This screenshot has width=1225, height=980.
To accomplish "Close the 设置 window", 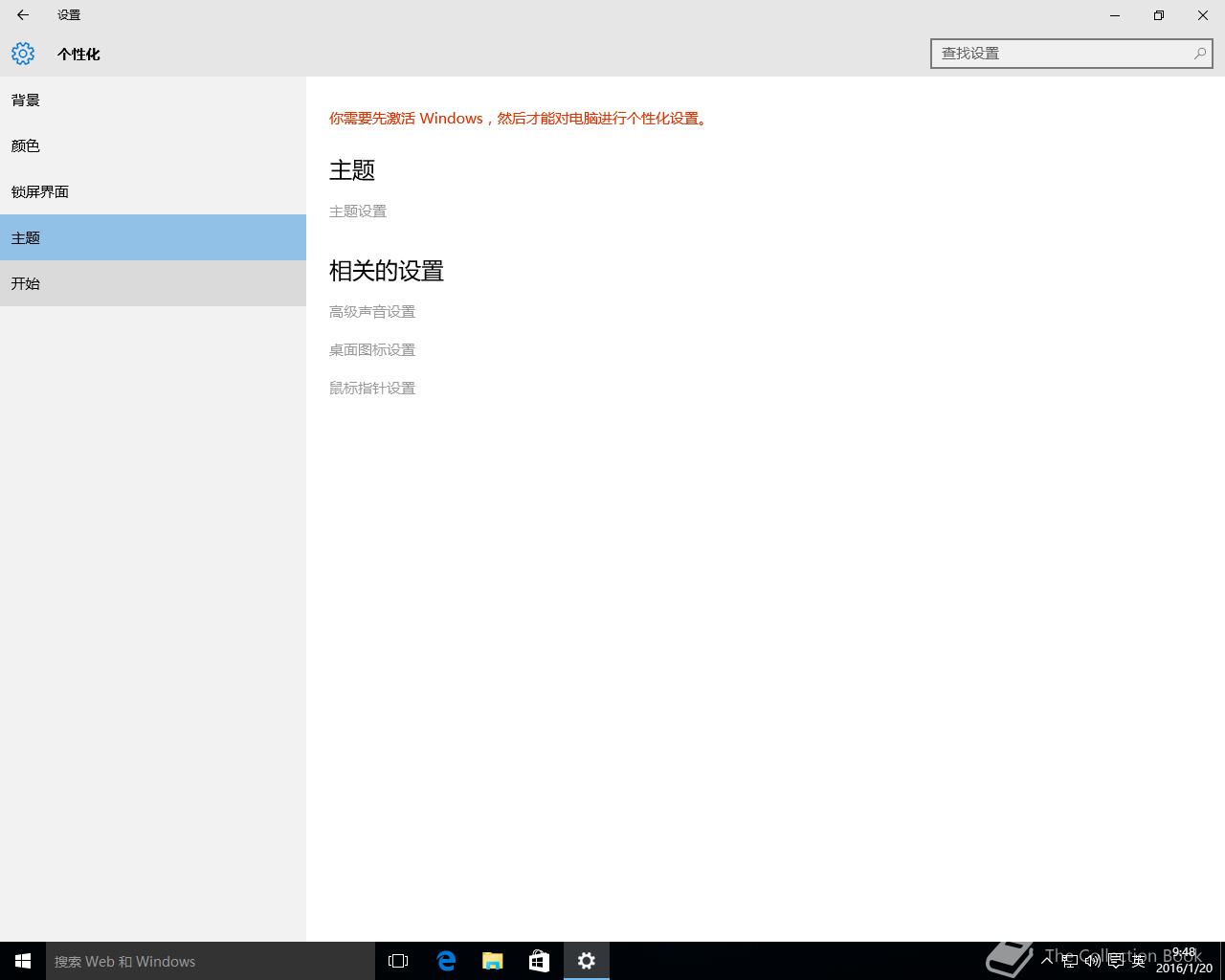I will coord(1203,15).
